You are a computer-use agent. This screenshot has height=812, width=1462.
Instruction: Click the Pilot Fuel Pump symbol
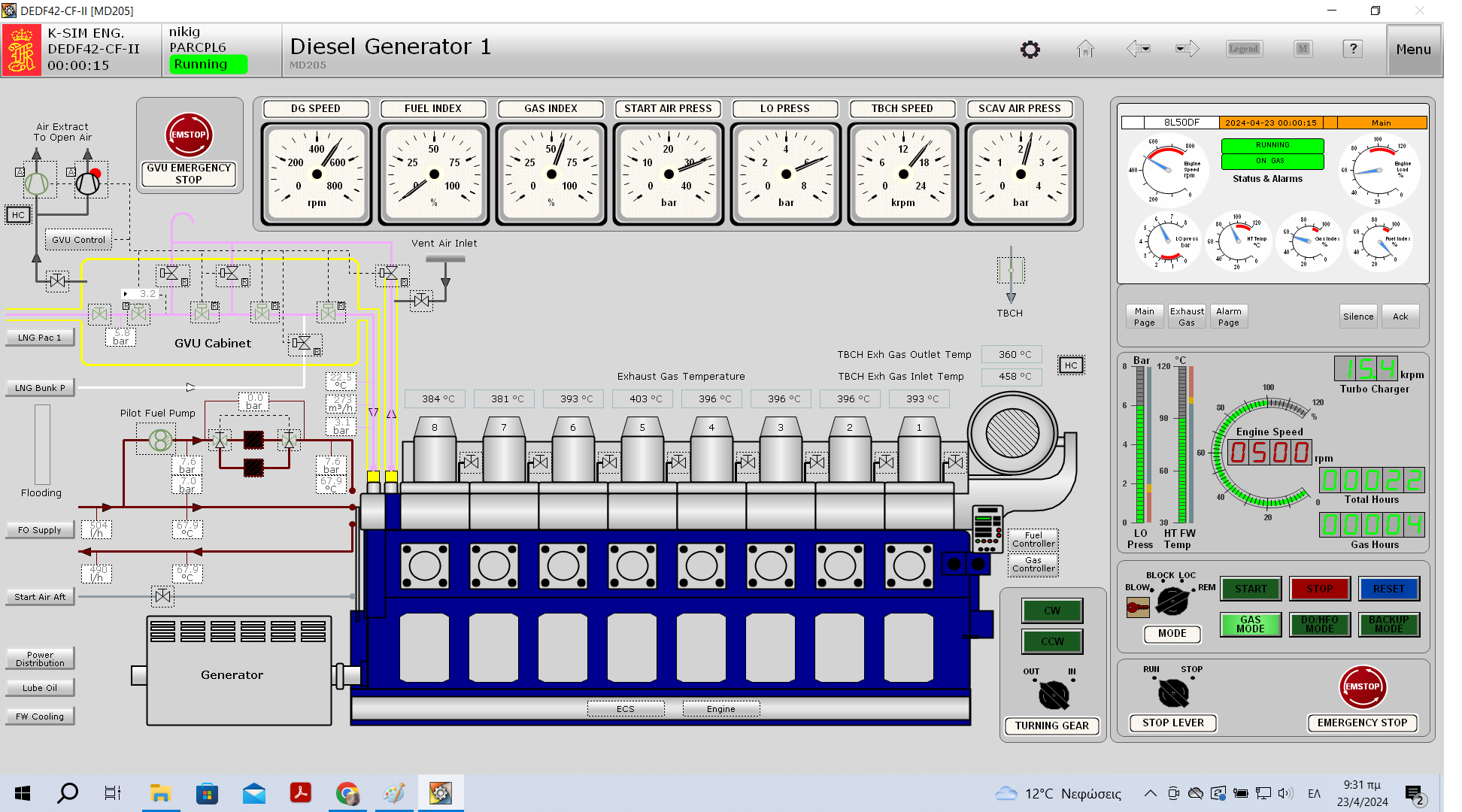click(160, 440)
